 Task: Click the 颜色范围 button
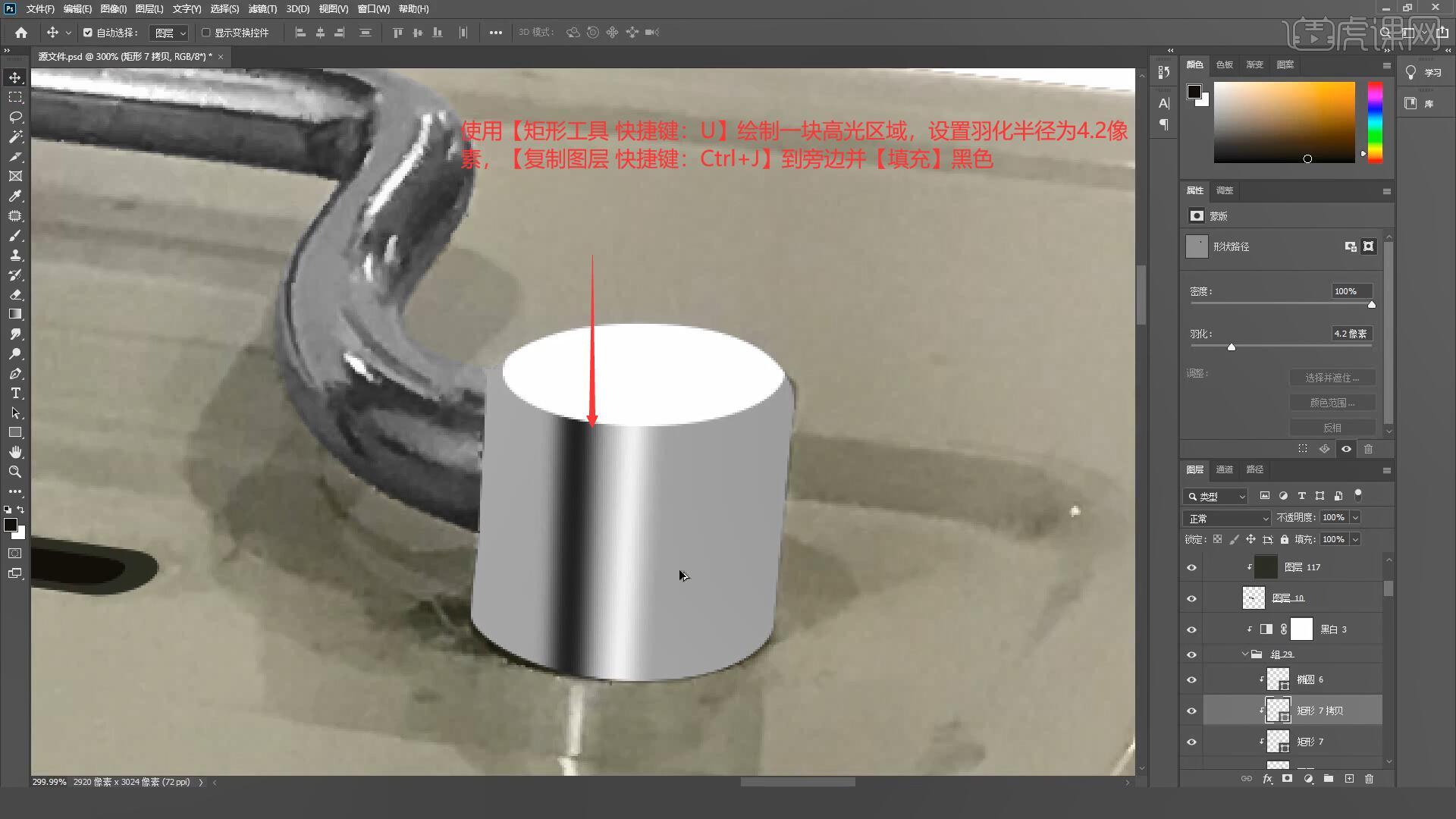click(x=1332, y=403)
